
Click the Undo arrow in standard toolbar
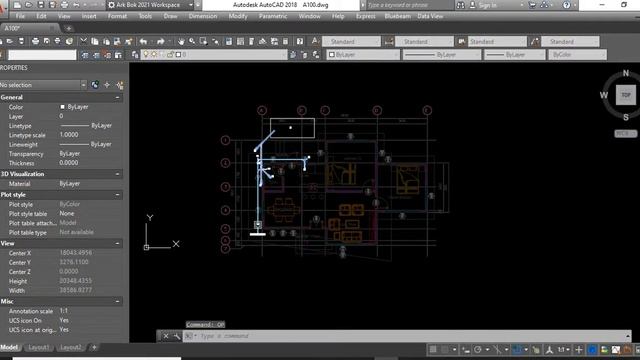[x=143, y=41]
